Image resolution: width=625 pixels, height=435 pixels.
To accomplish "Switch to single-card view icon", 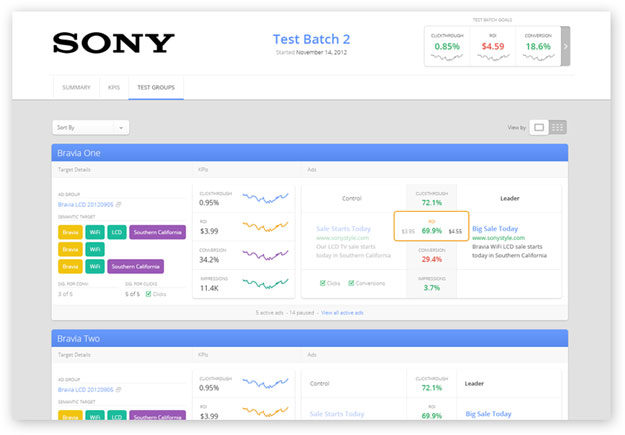I will (x=539, y=128).
